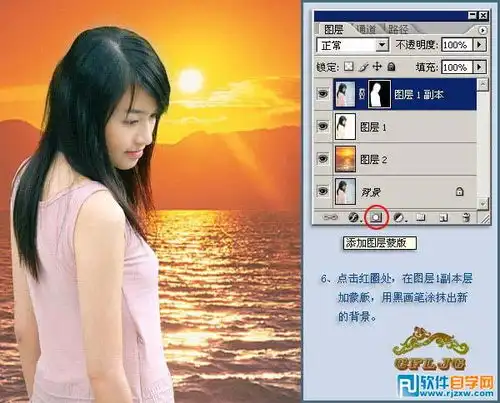Hide the 背景 layer eye
The height and width of the screenshot is (403, 500).
pyautogui.click(x=323, y=191)
